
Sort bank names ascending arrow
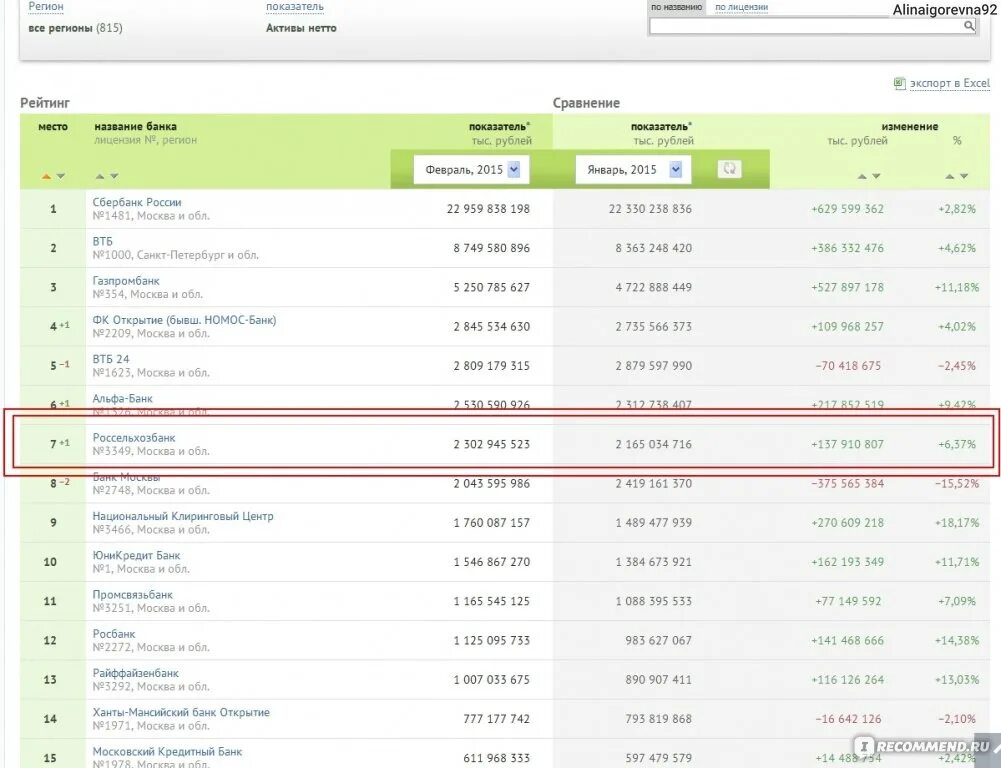(100, 176)
